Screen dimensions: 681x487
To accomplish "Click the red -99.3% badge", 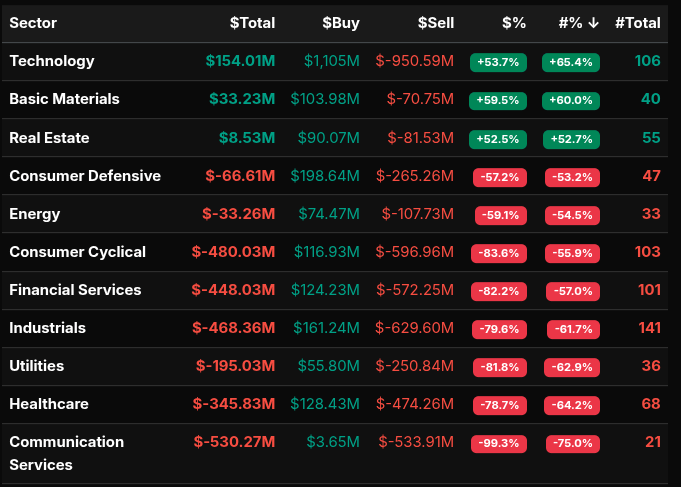I will pos(498,443).
